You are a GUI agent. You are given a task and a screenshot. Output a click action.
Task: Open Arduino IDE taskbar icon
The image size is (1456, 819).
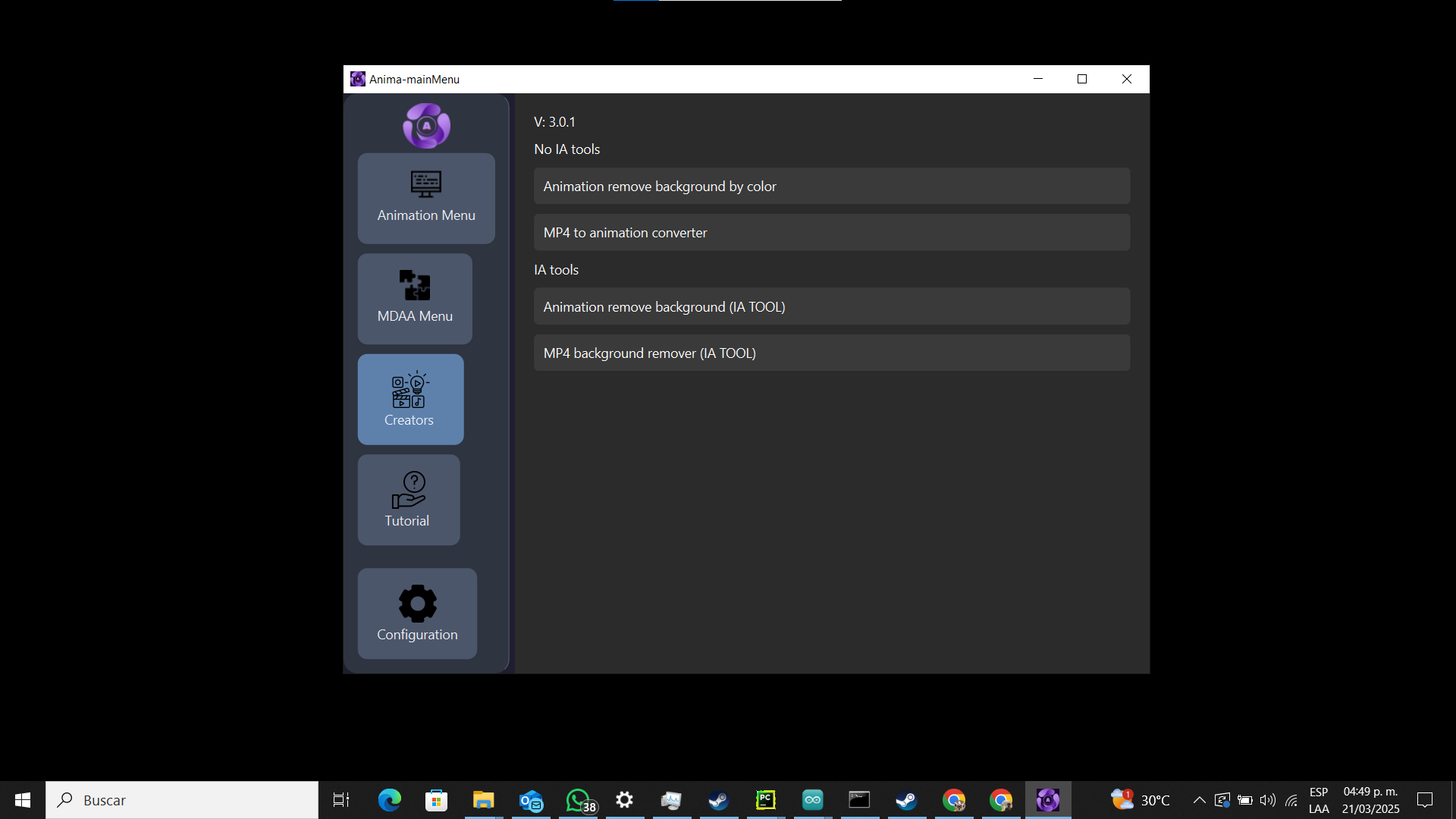[812, 800]
